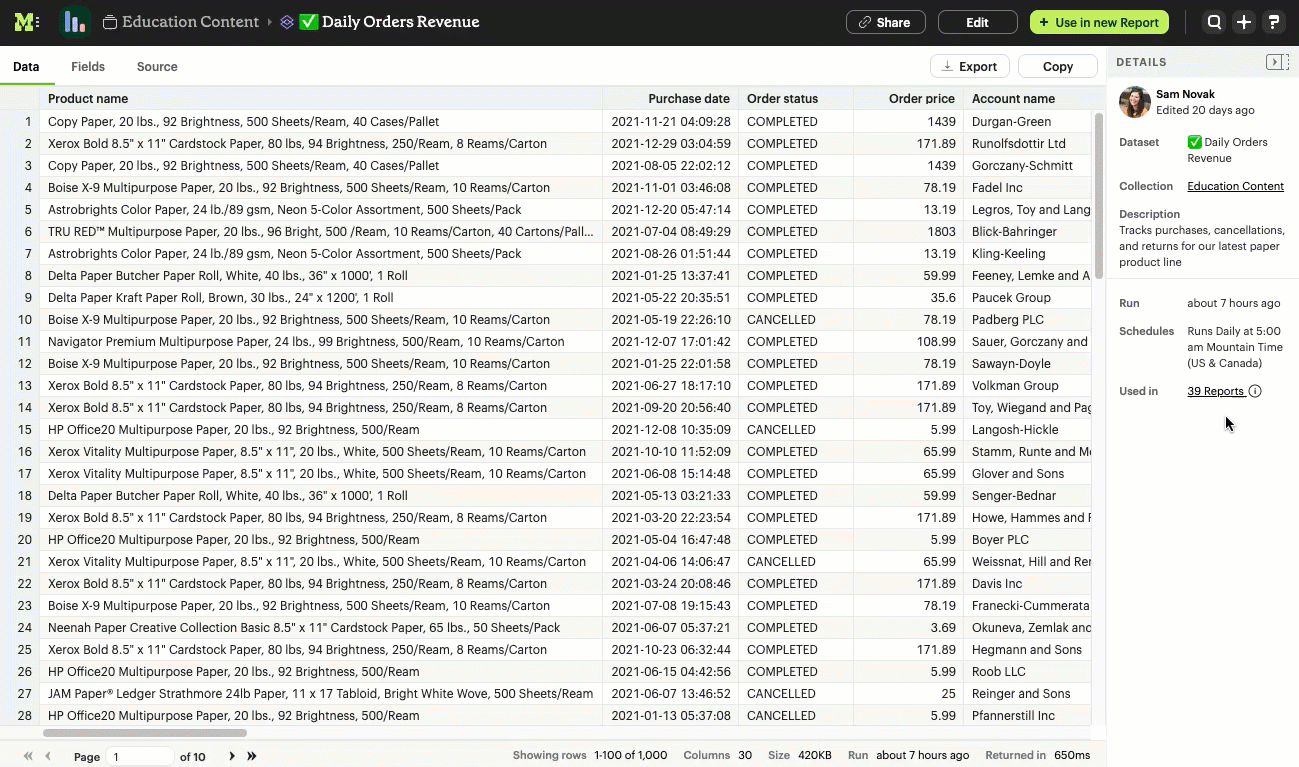The height and width of the screenshot is (767, 1299).
Task: Click the page number input field
Action: (x=140, y=757)
